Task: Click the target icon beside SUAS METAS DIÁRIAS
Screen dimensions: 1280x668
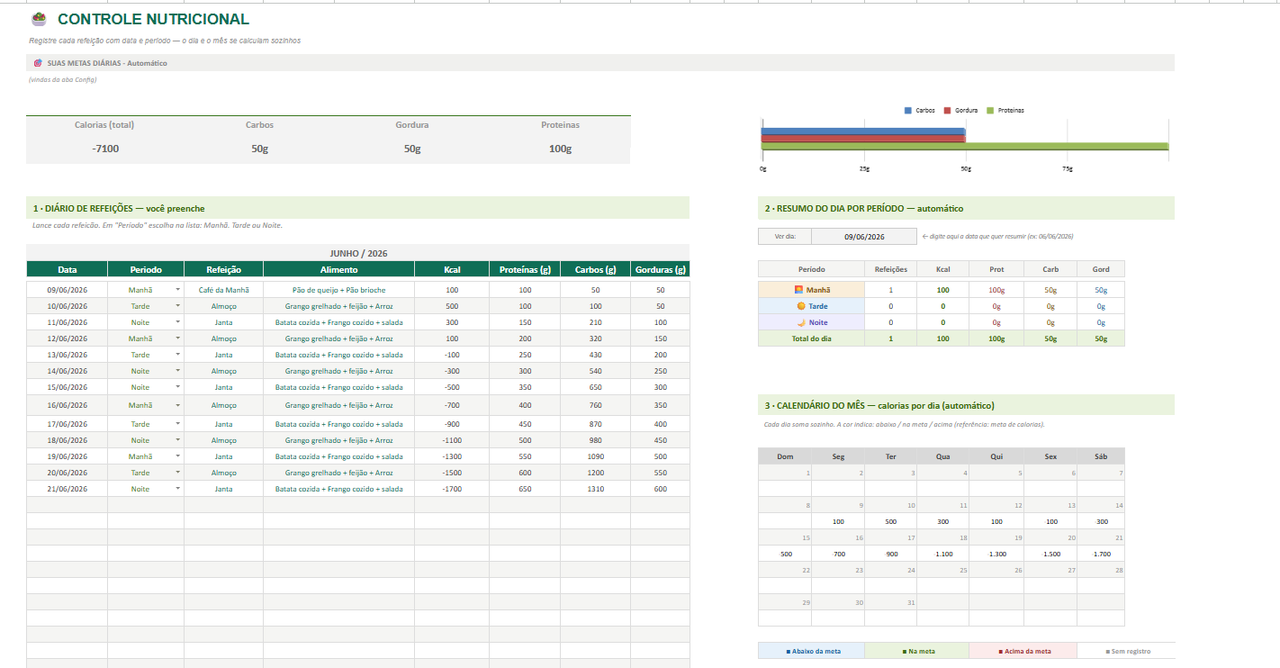Action: 37,63
